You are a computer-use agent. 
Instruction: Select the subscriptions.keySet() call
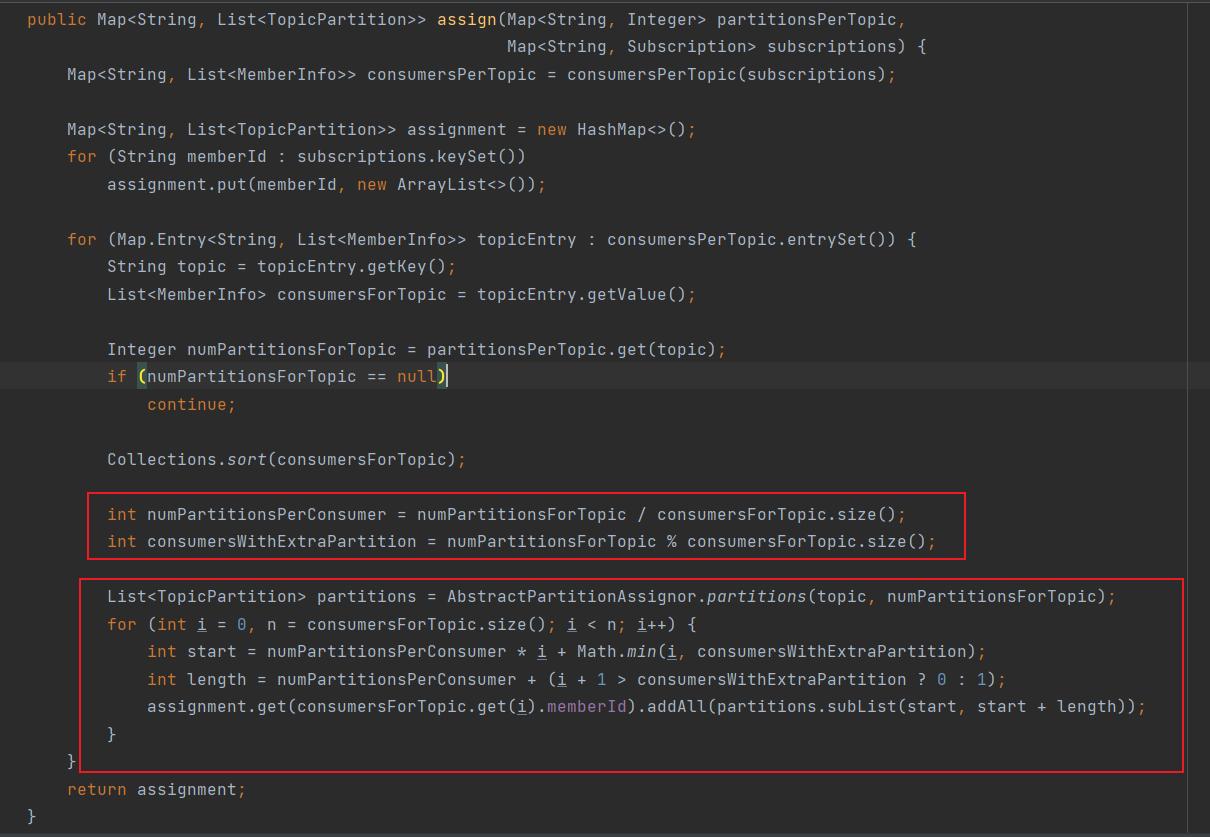[x=410, y=156]
